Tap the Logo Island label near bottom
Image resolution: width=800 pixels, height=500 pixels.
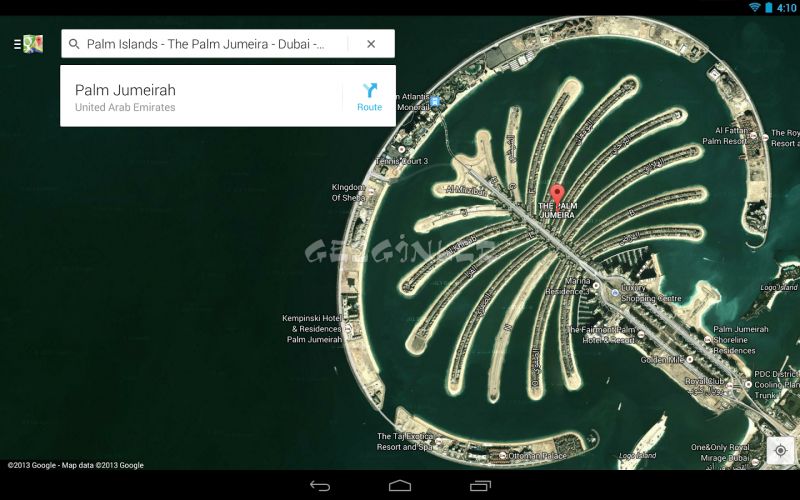click(x=638, y=455)
